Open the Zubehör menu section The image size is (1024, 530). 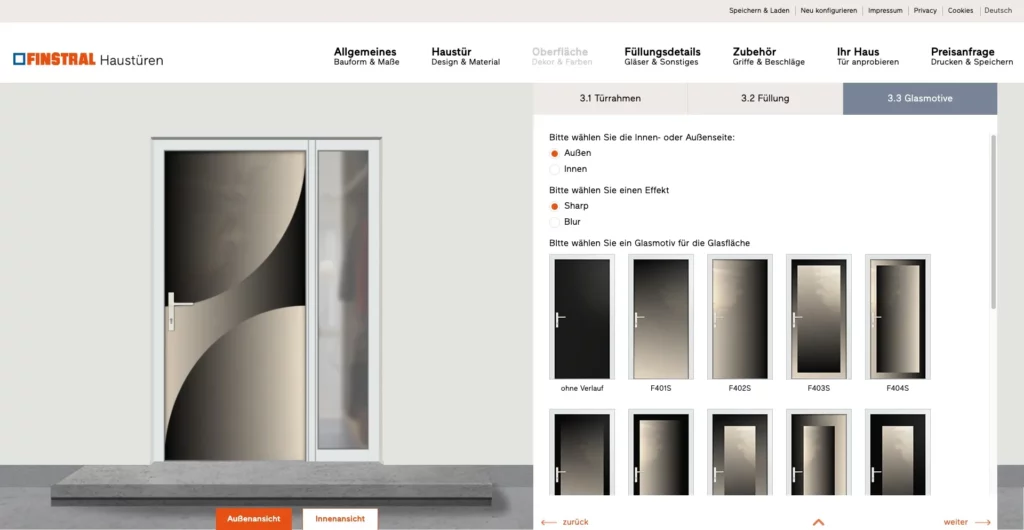tap(769, 56)
